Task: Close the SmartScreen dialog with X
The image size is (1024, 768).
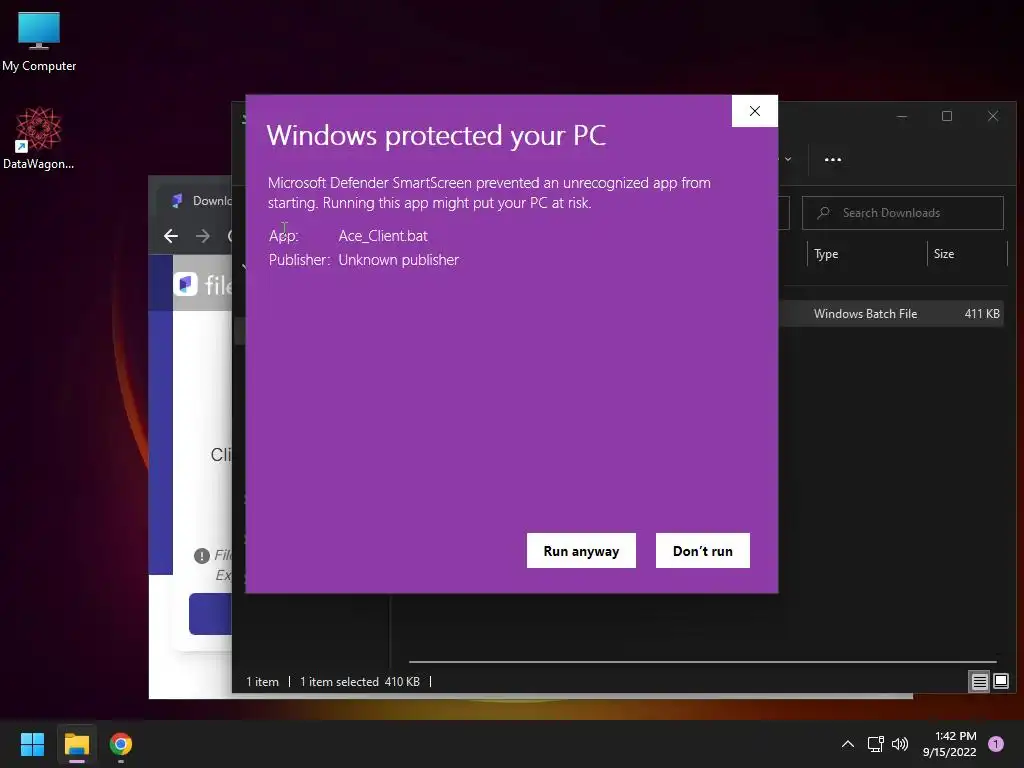Action: (x=754, y=111)
